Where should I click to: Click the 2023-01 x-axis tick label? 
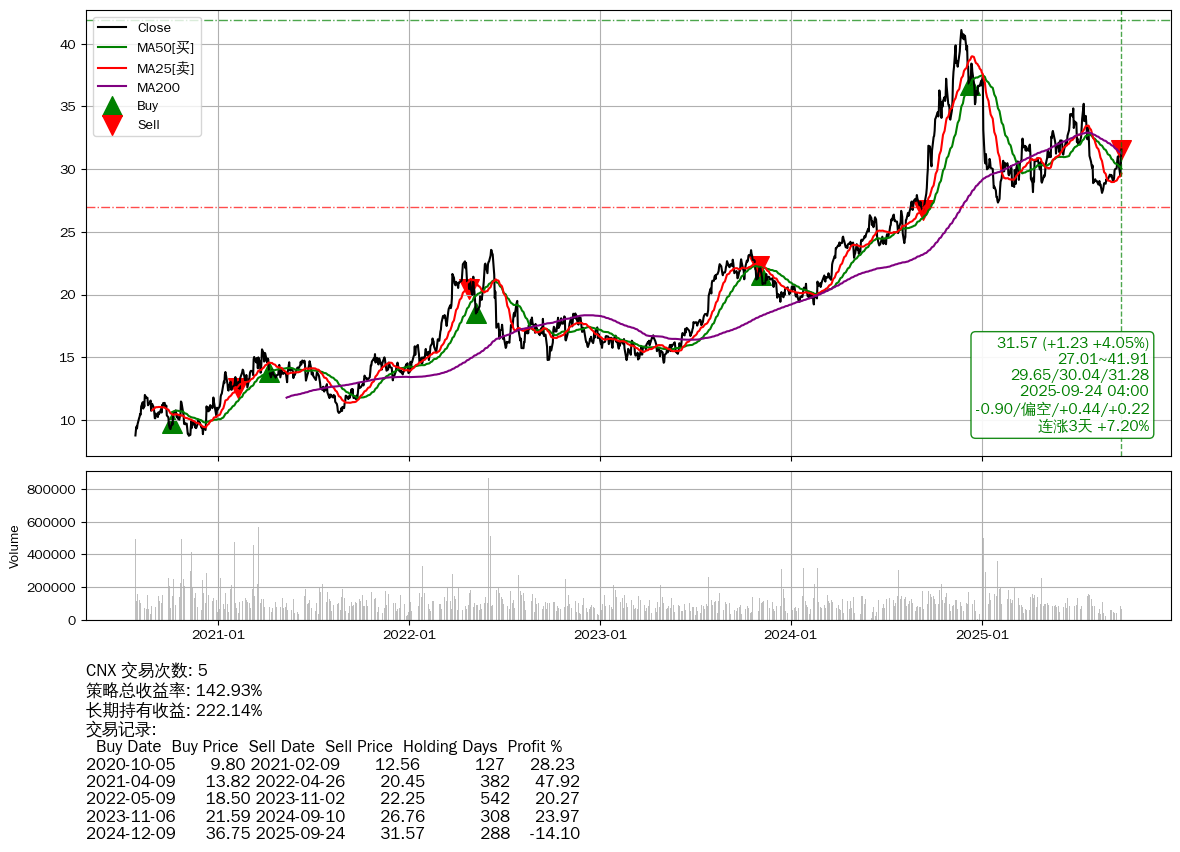pos(600,634)
